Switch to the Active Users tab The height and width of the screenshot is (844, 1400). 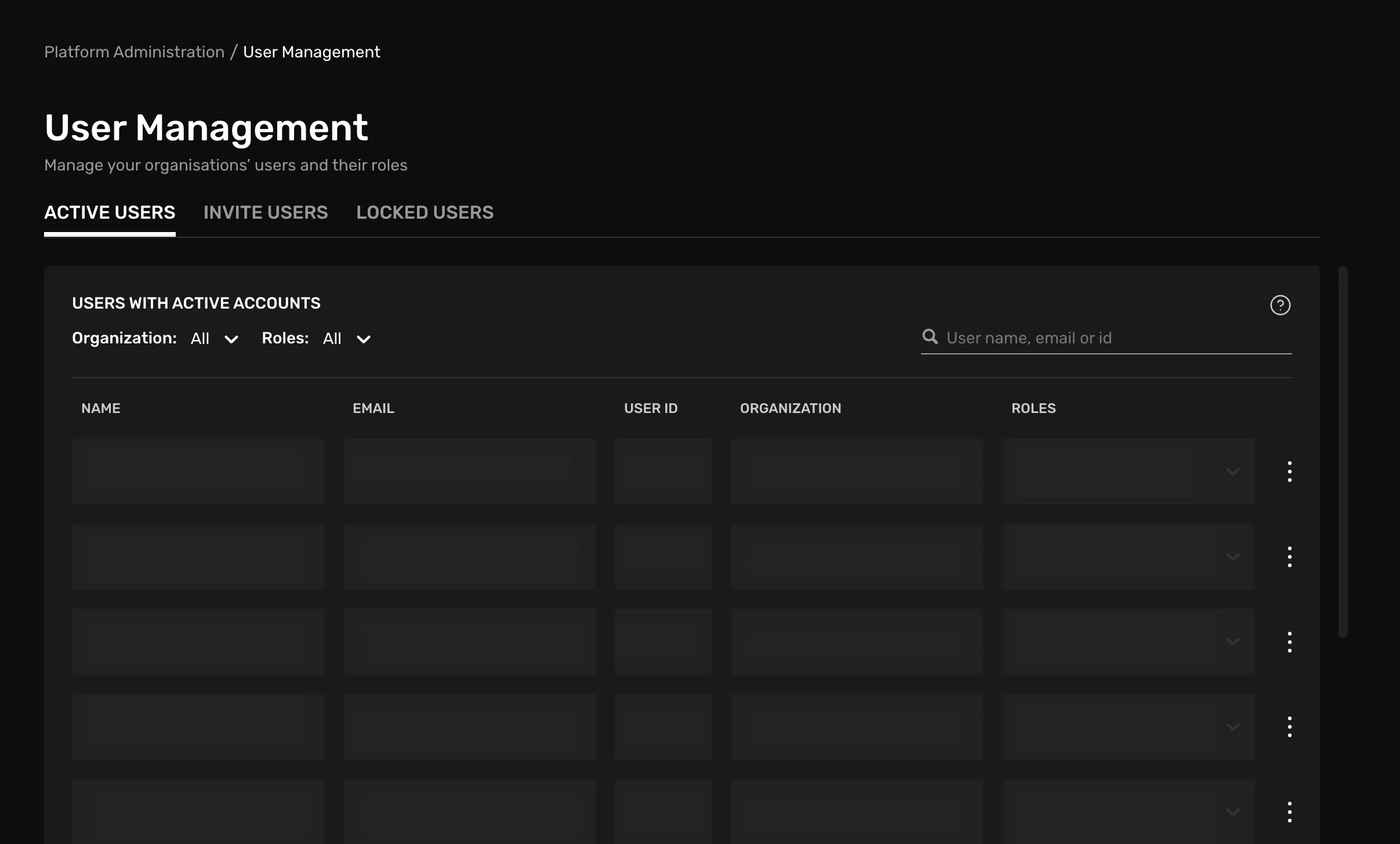click(x=110, y=213)
